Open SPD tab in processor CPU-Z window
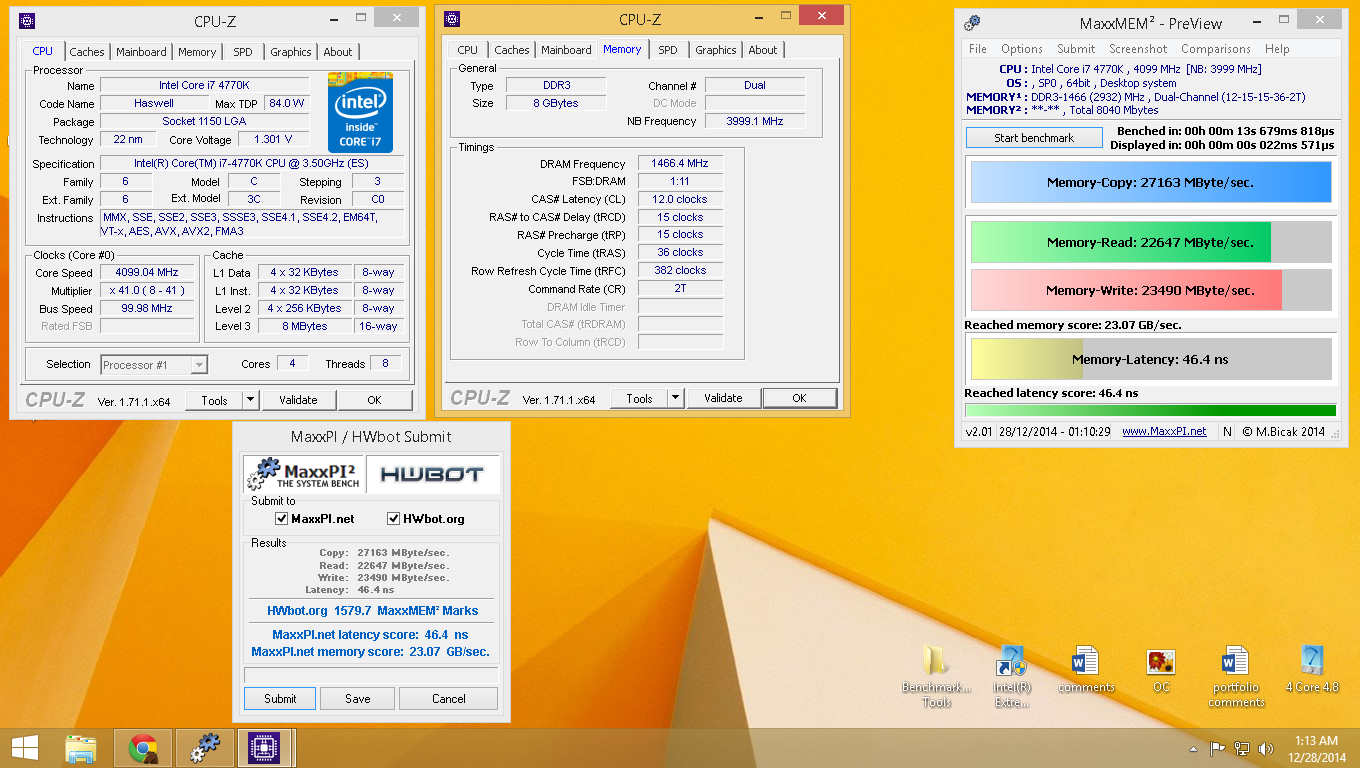 [x=243, y=52]
